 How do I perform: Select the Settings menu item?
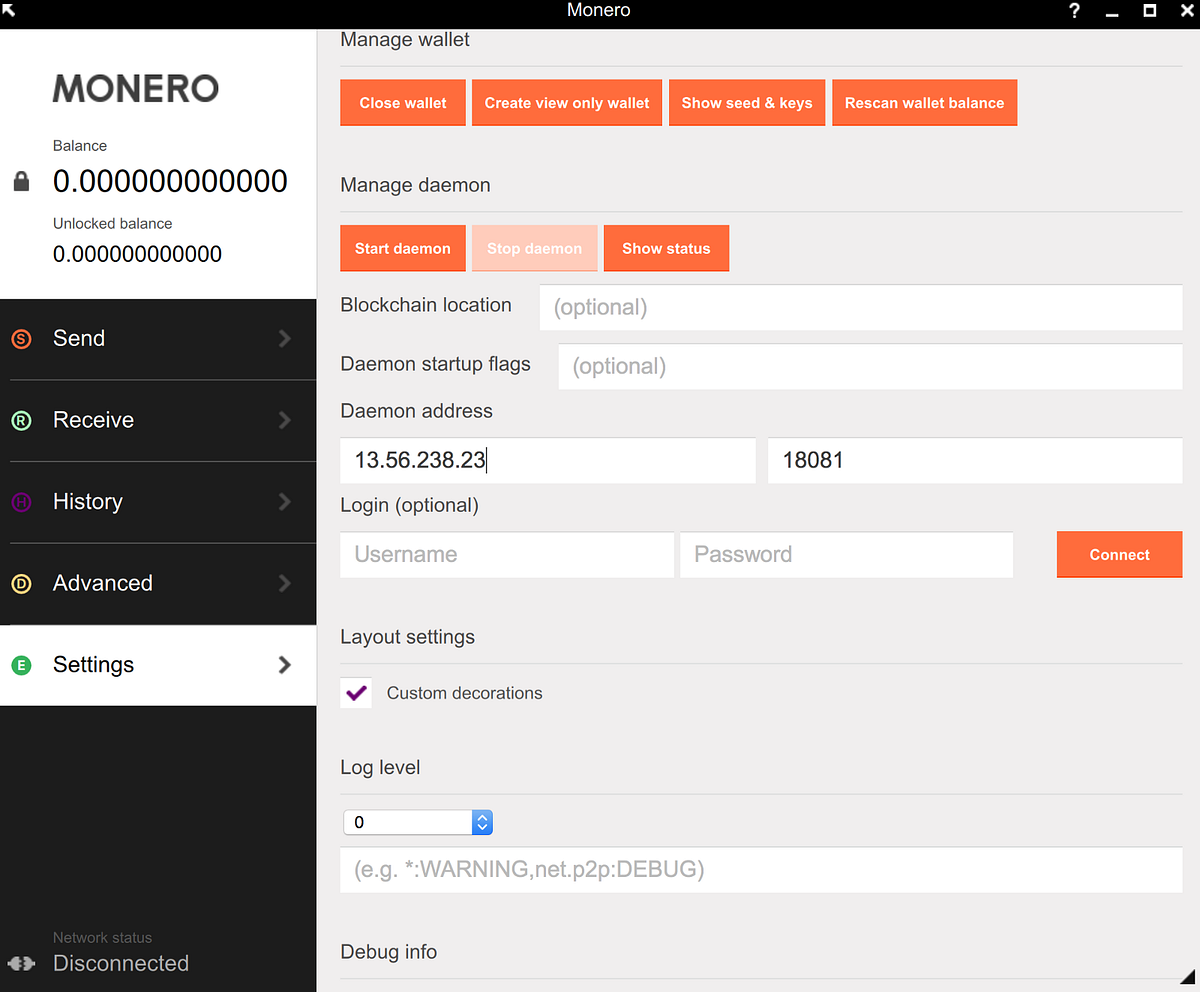pos(158,665)
